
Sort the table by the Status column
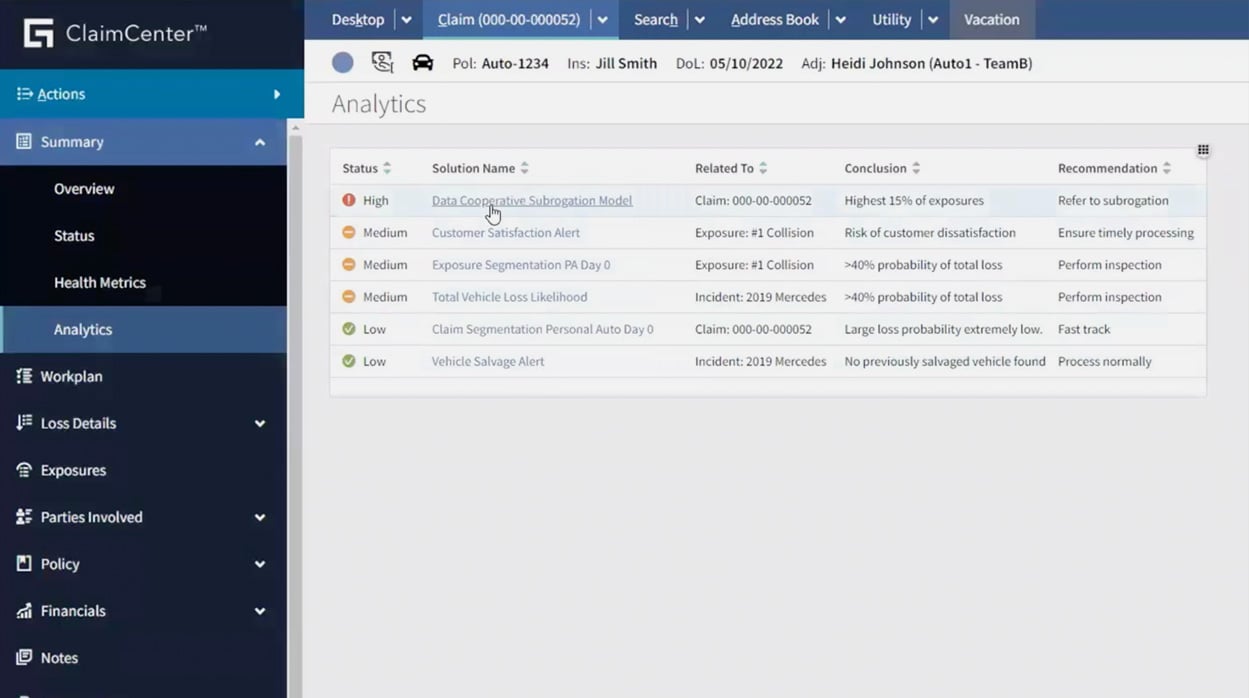386,167
